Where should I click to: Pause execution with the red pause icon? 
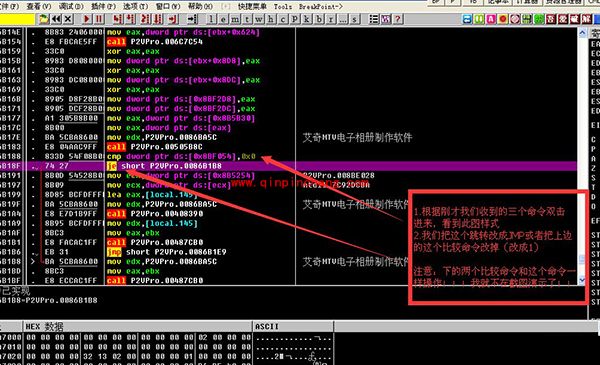(x=99, y=19)
